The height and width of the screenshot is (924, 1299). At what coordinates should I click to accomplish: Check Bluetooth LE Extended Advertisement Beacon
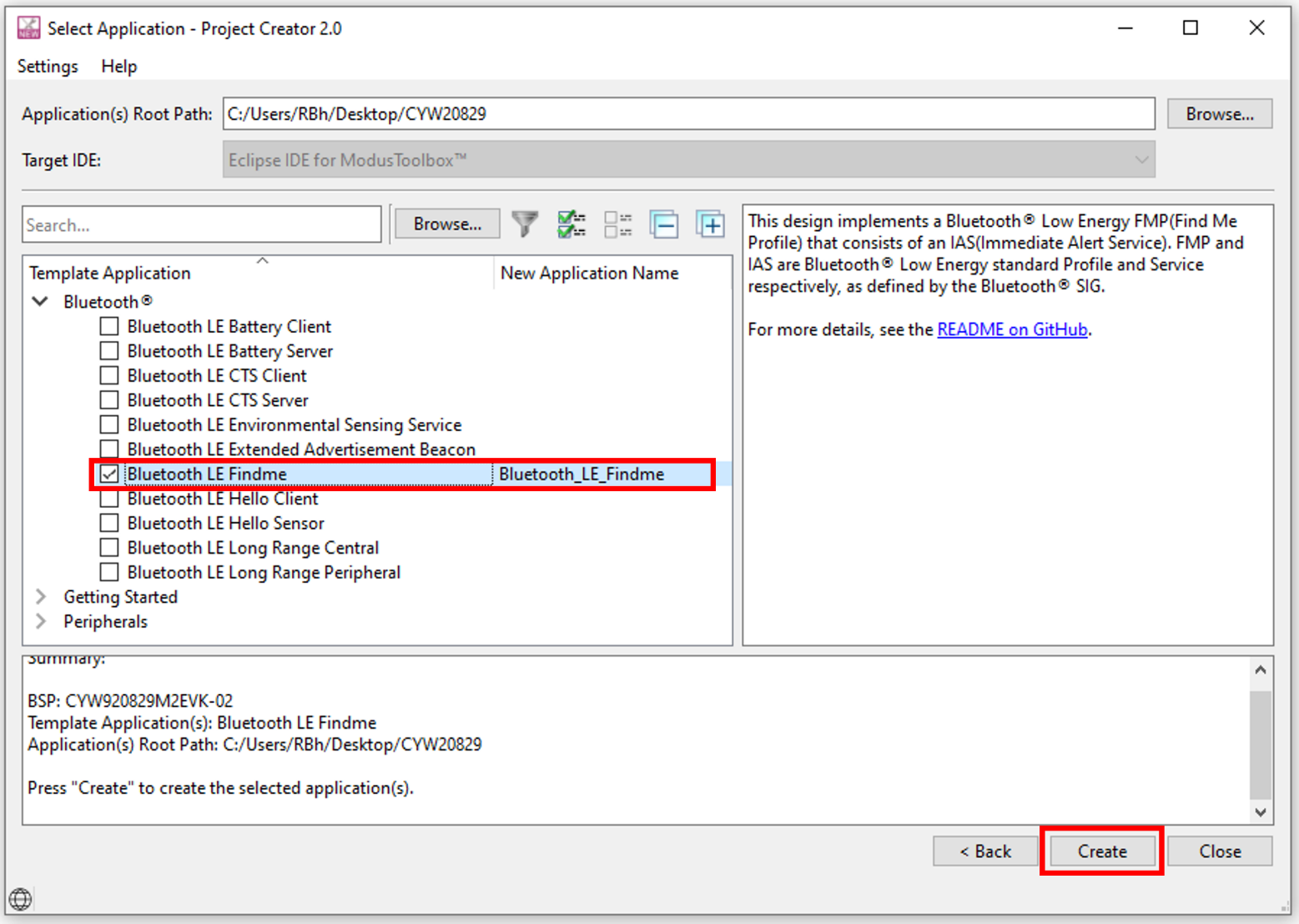(x=108, y=449)
